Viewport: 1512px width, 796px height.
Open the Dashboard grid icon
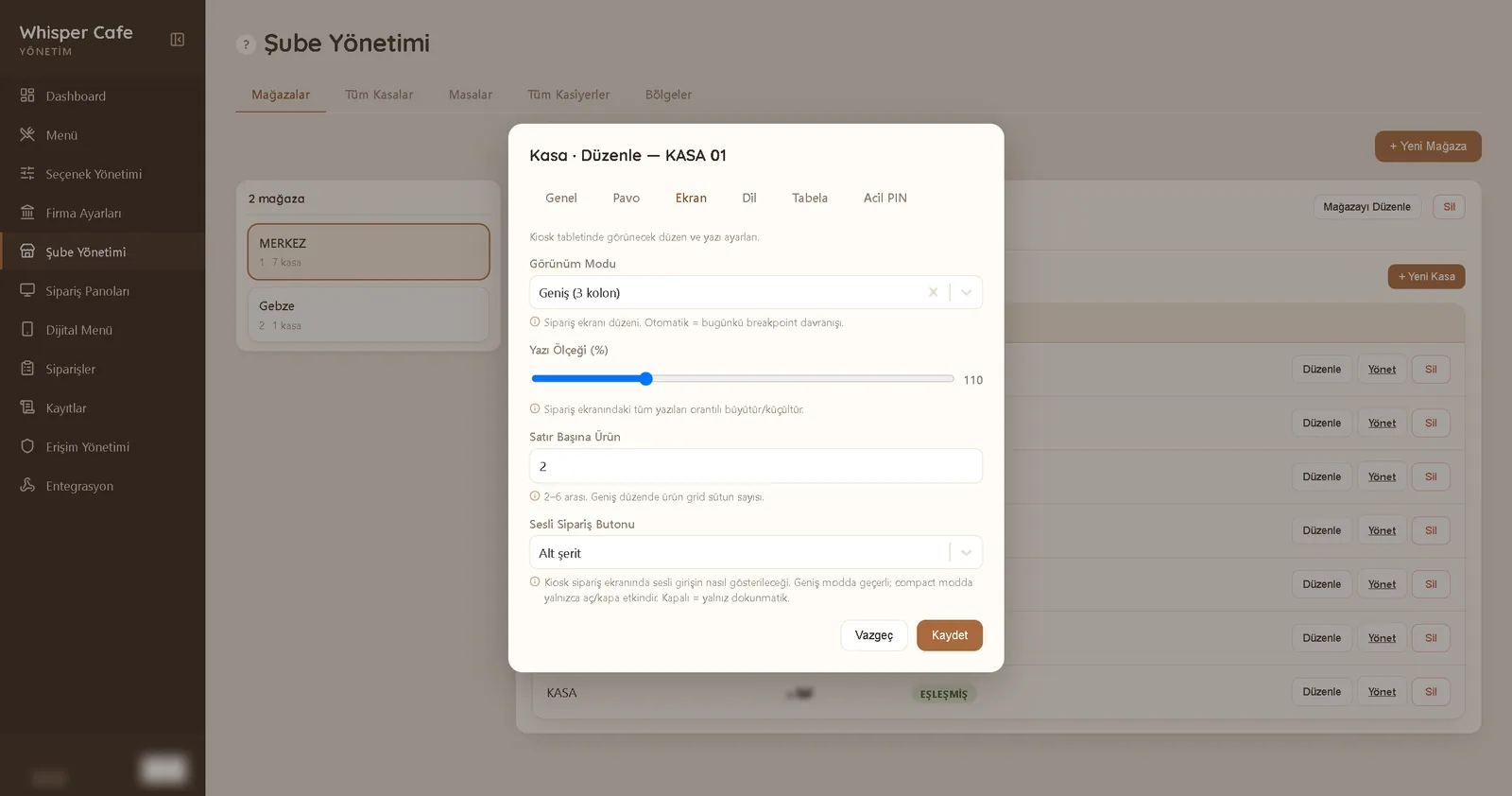(27, 95)
